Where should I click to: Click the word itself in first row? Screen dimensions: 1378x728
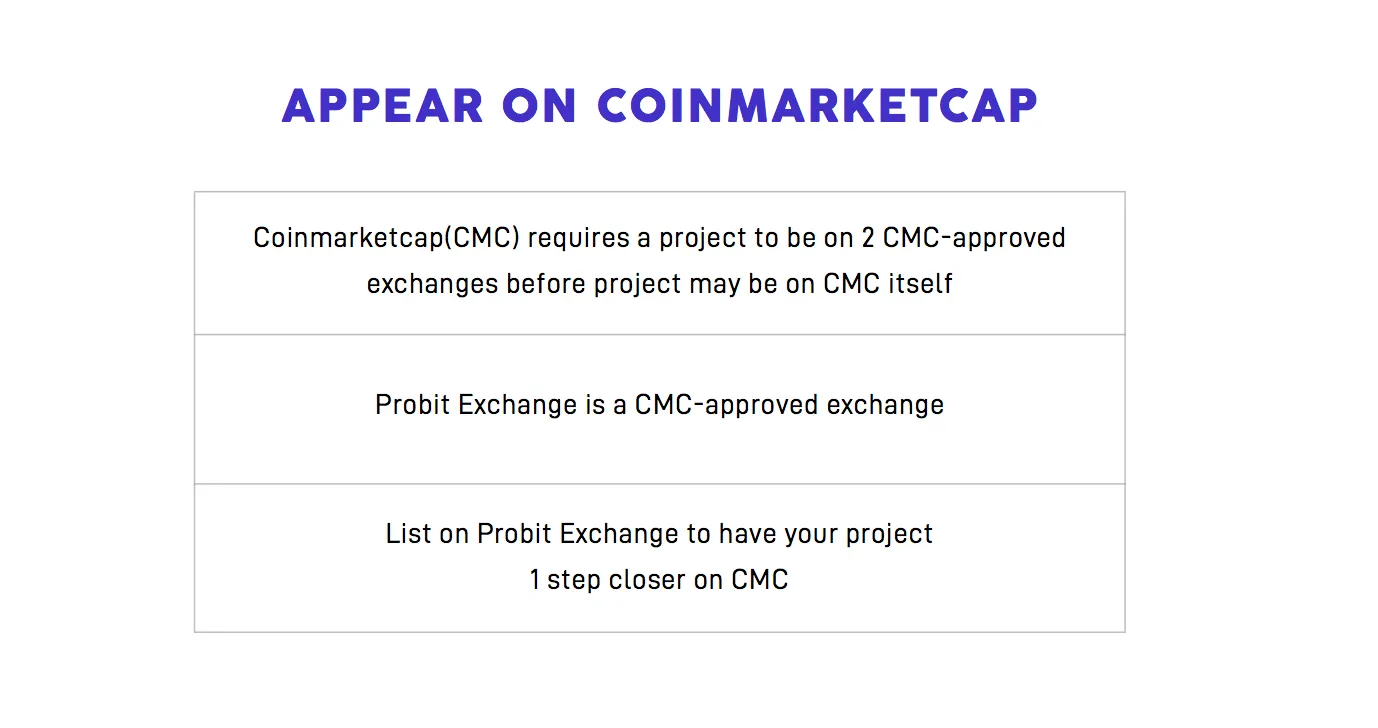coord(920,284)
